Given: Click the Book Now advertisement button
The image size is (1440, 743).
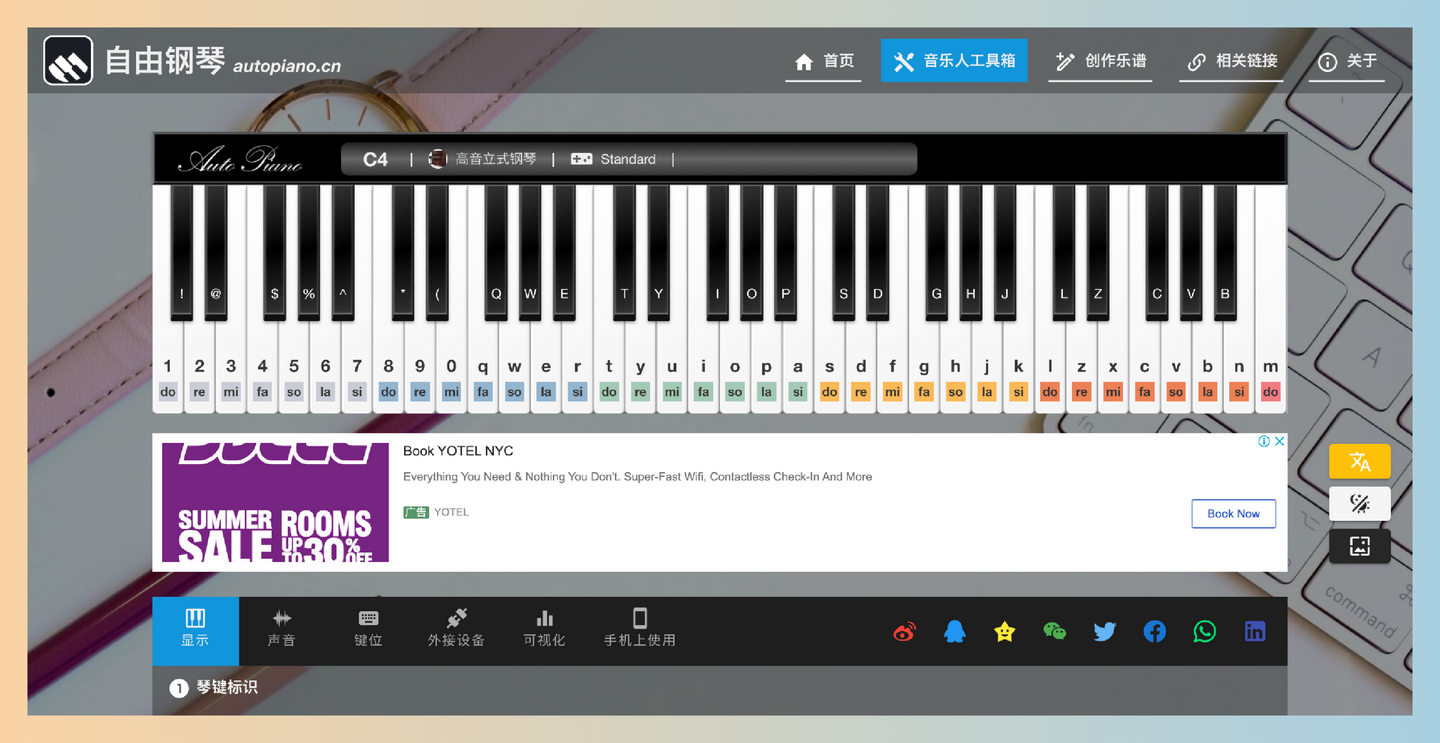Looking at the screenshot, I should click(1233, 513).
